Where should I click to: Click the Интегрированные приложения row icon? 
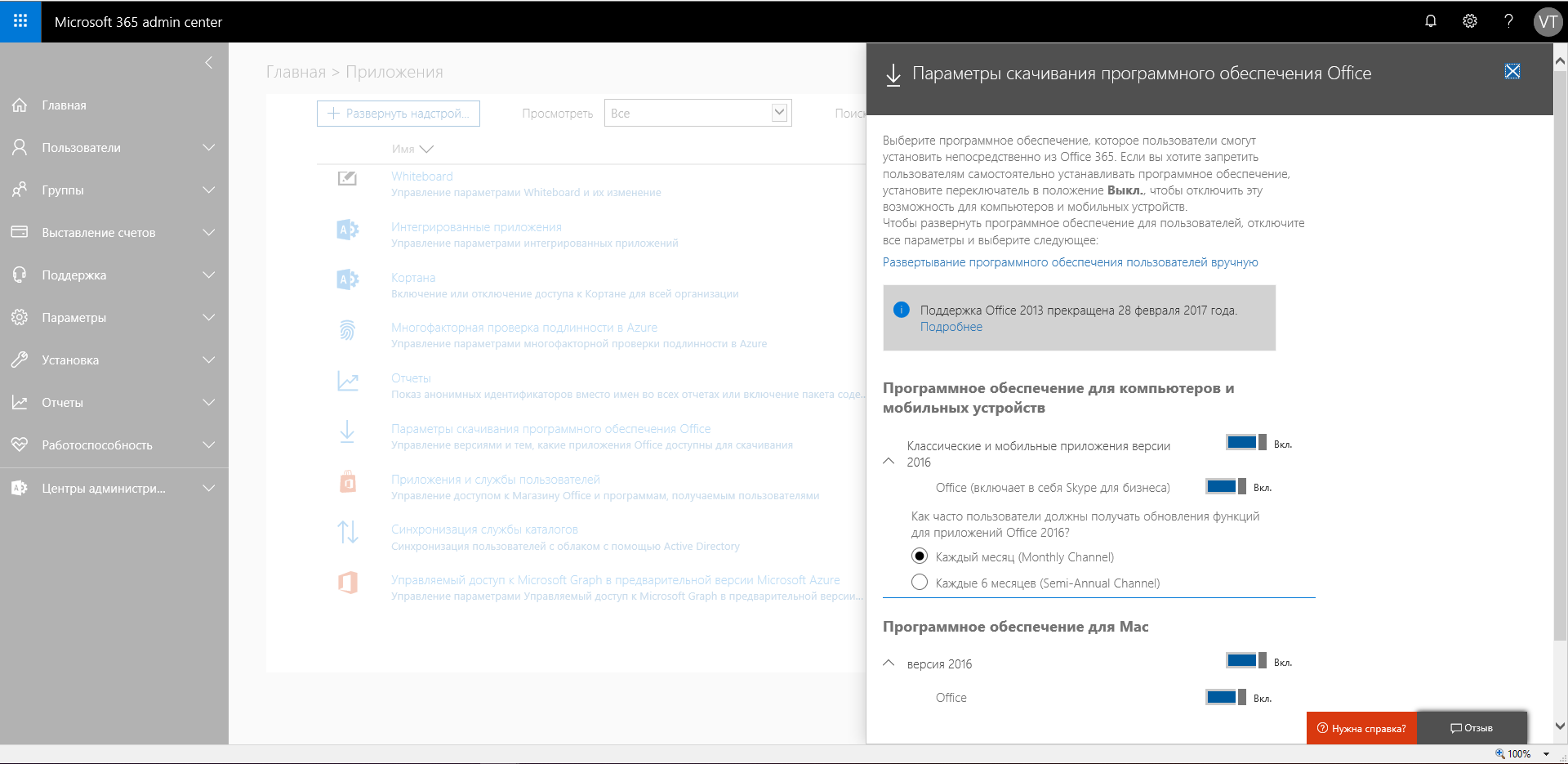[x=348, y=230]
